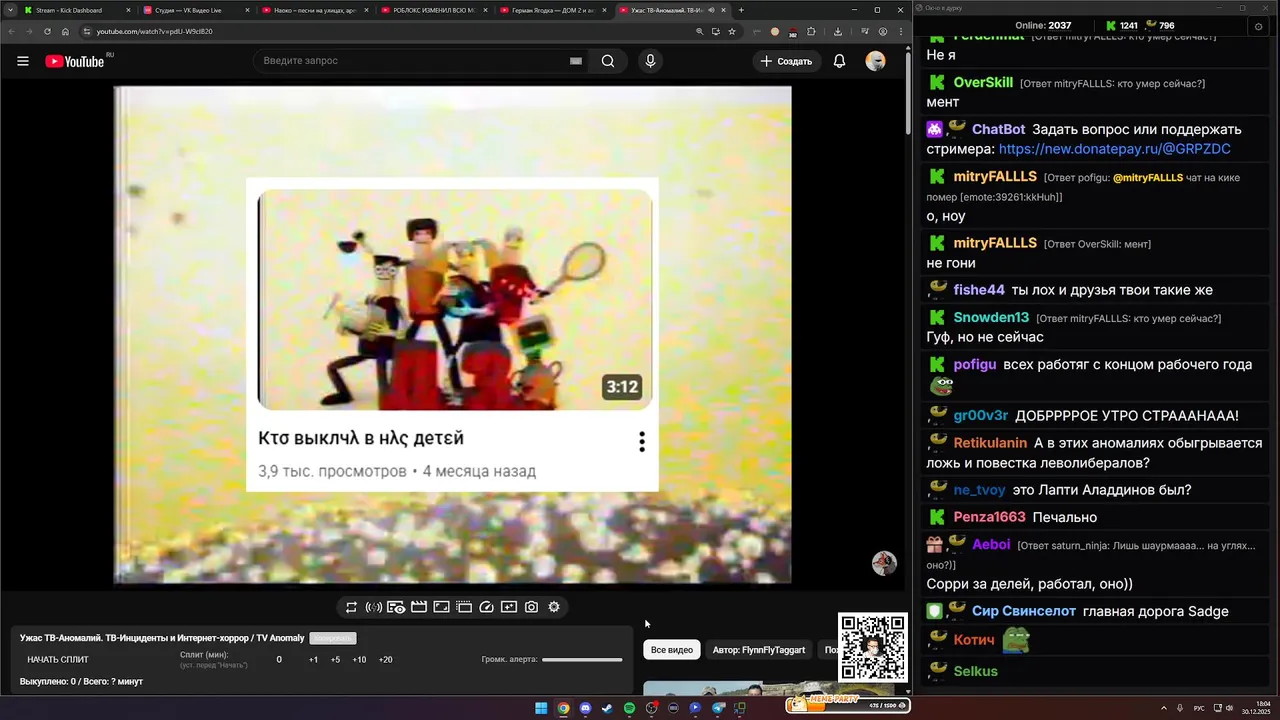The width and height of the screenshot is (1280, 720).
Task: Click the Создать button
Action: click(786, 61)
